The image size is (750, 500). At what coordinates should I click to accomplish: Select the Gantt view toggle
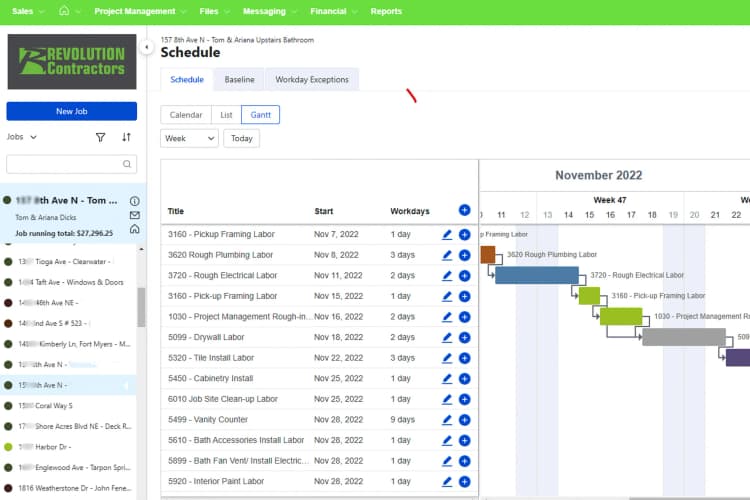(x=260, y=115)
